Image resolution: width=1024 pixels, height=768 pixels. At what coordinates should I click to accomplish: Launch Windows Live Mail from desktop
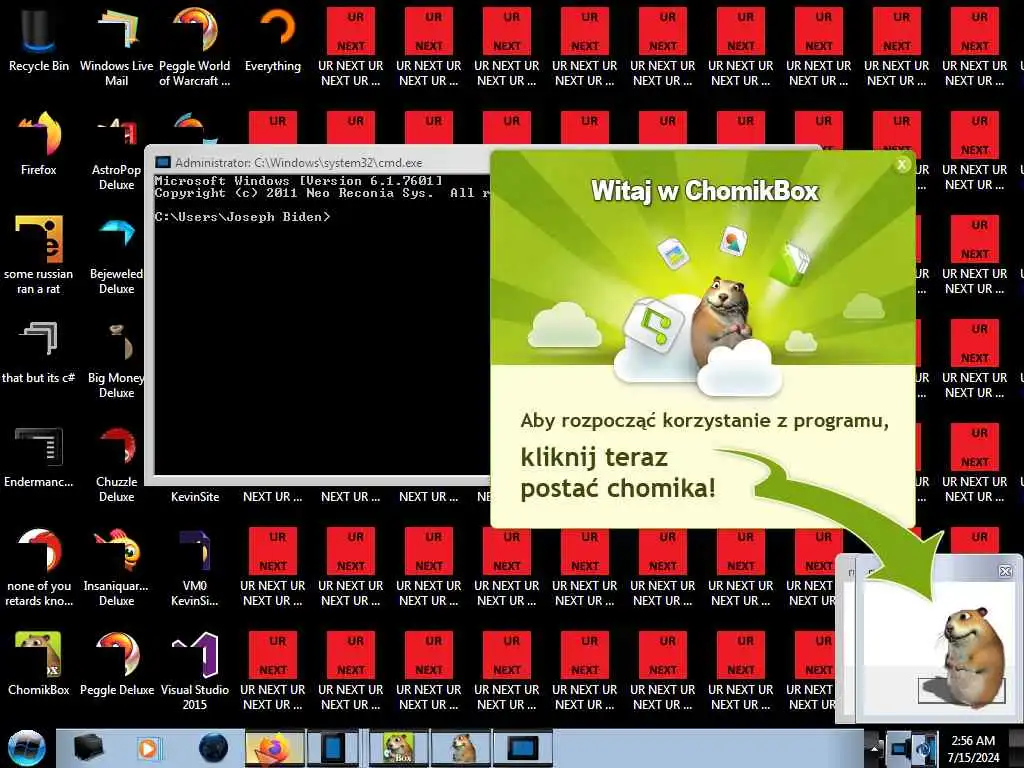click(x=116, y=46)
